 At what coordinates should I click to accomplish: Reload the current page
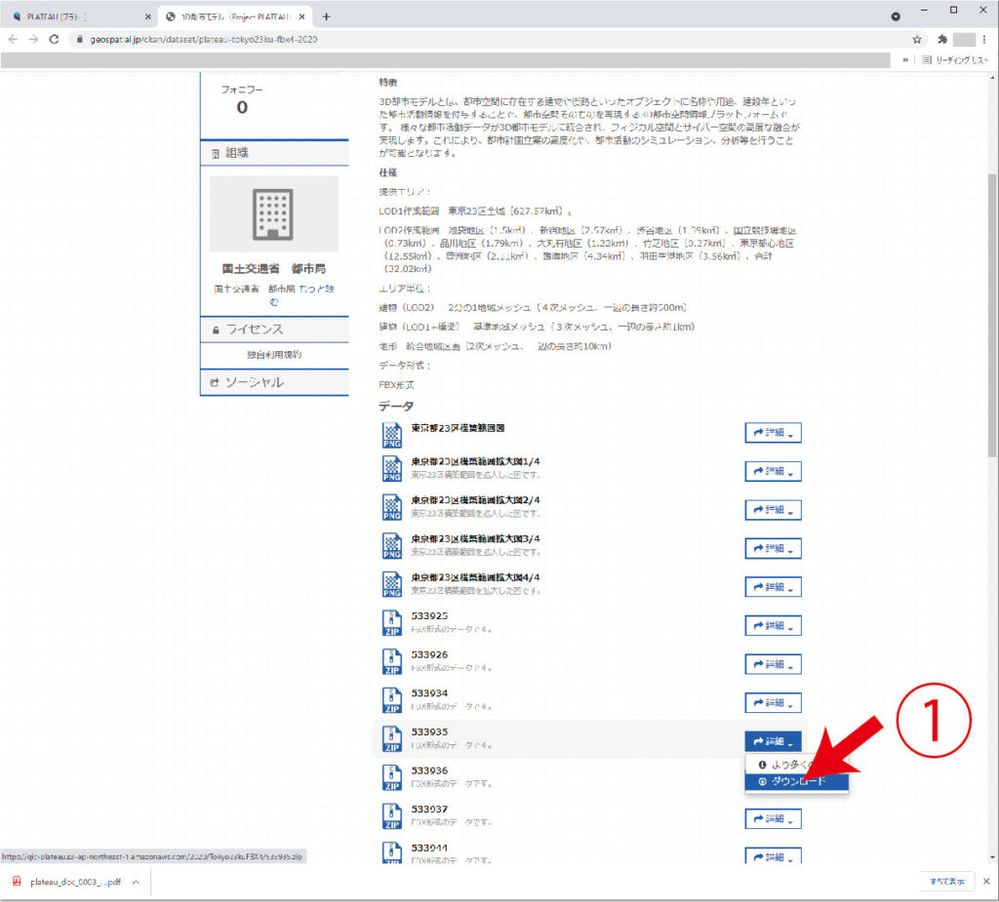(x=54, y=39)
